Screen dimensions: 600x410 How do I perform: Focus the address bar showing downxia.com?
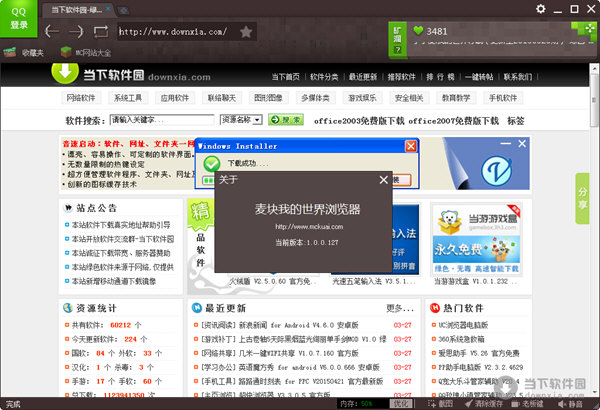point(178,31)
